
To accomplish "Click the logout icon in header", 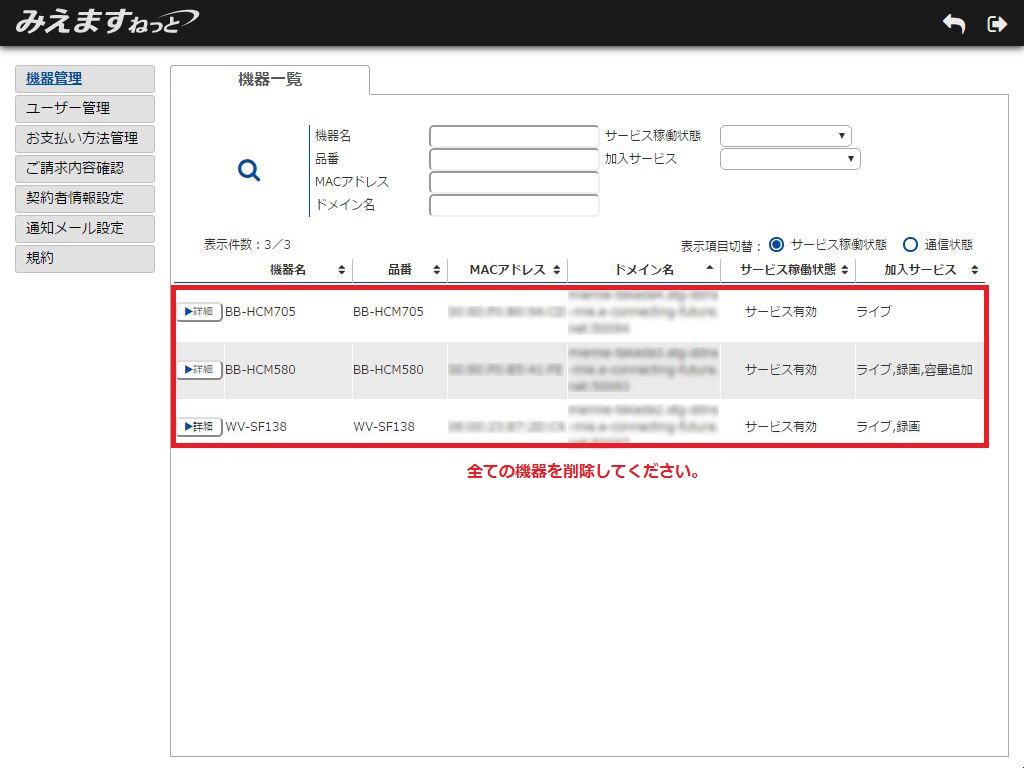I will tap(996, 25).
